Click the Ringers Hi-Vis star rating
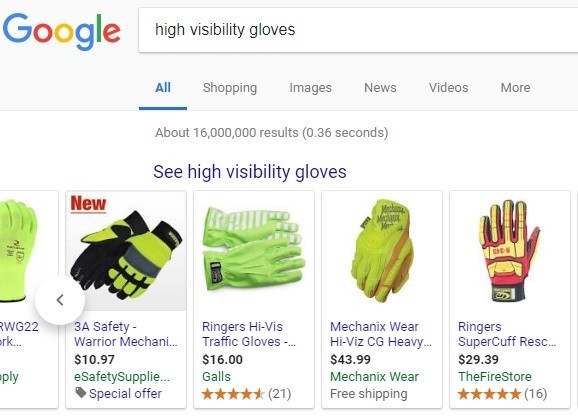578x417 pixels. click(233, 394)
